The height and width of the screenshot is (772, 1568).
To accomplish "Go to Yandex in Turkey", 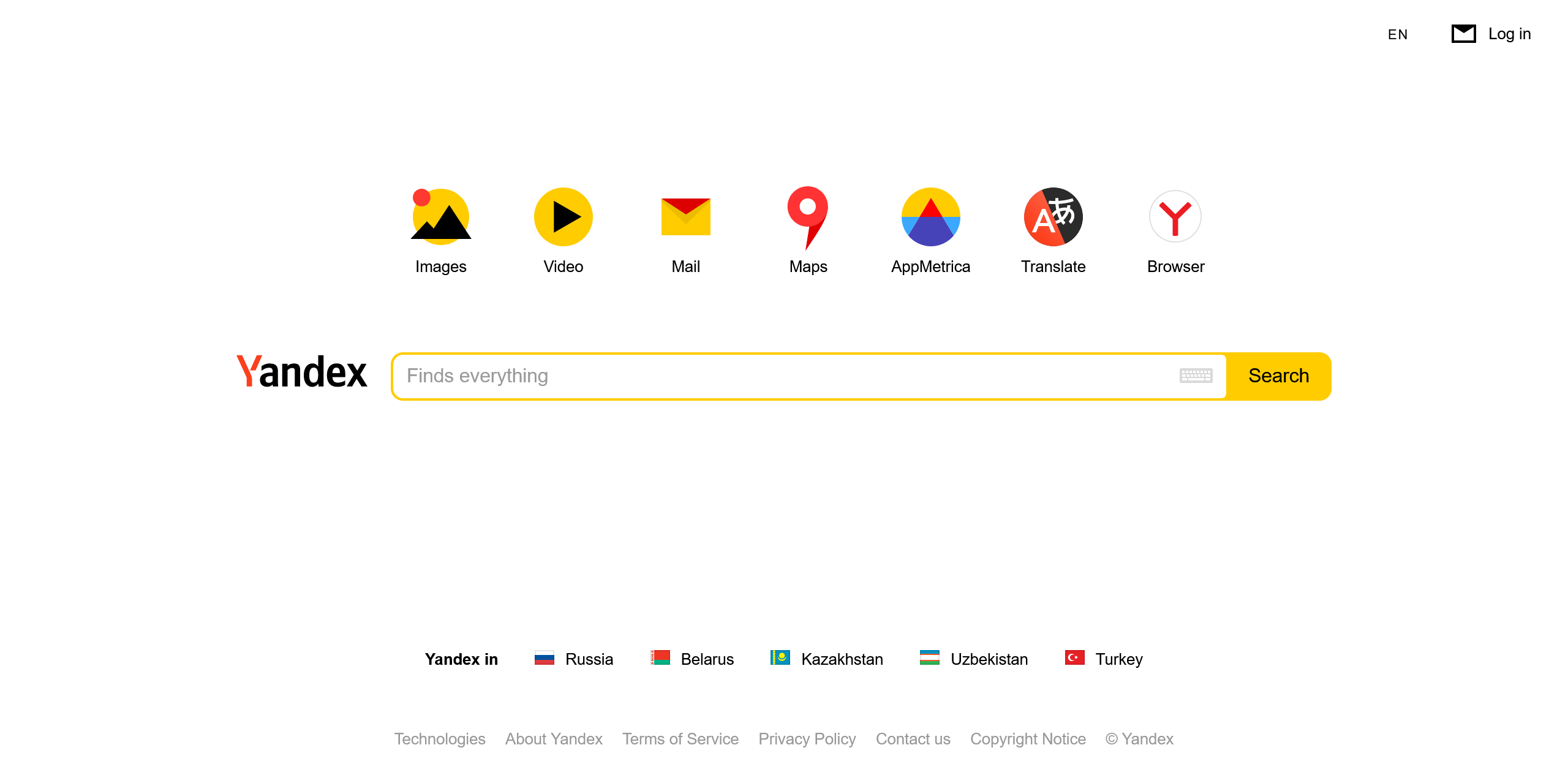I will click(1118, 659).
